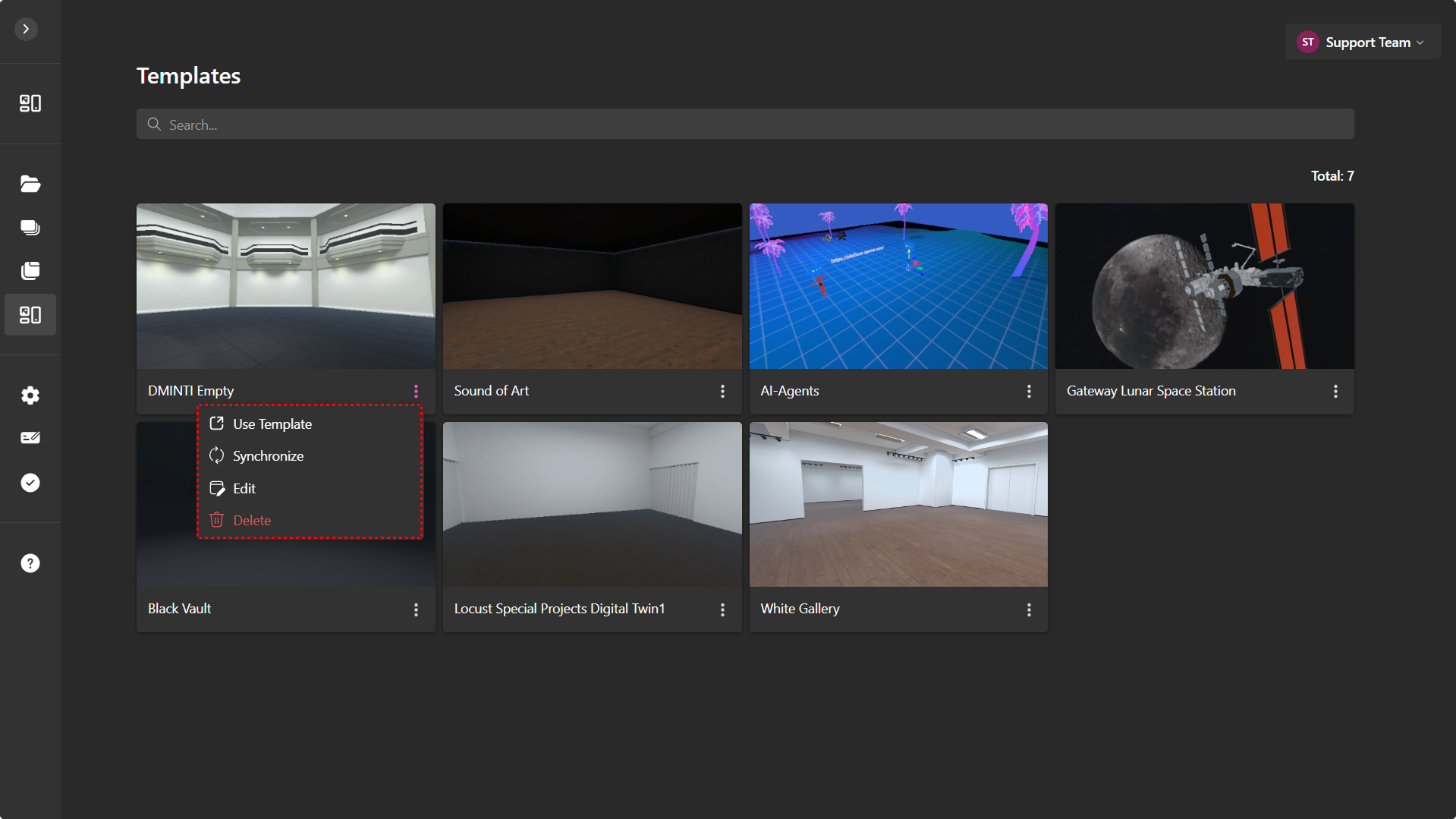Choose Synchronize in the context menu
1456x819 pixels.
(268, 456)
